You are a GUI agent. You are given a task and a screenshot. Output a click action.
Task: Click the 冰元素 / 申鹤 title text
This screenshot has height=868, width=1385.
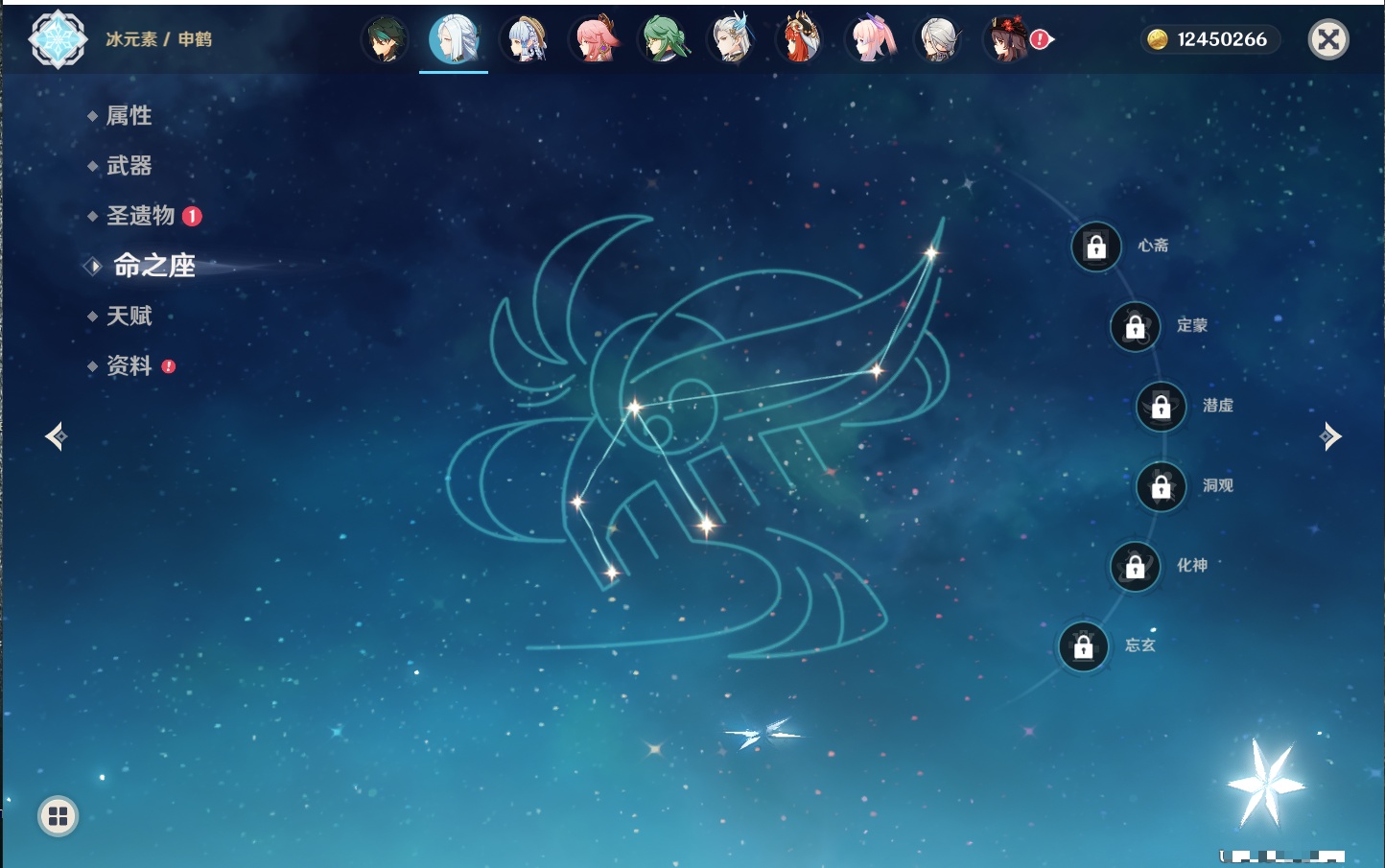(158, 39)
